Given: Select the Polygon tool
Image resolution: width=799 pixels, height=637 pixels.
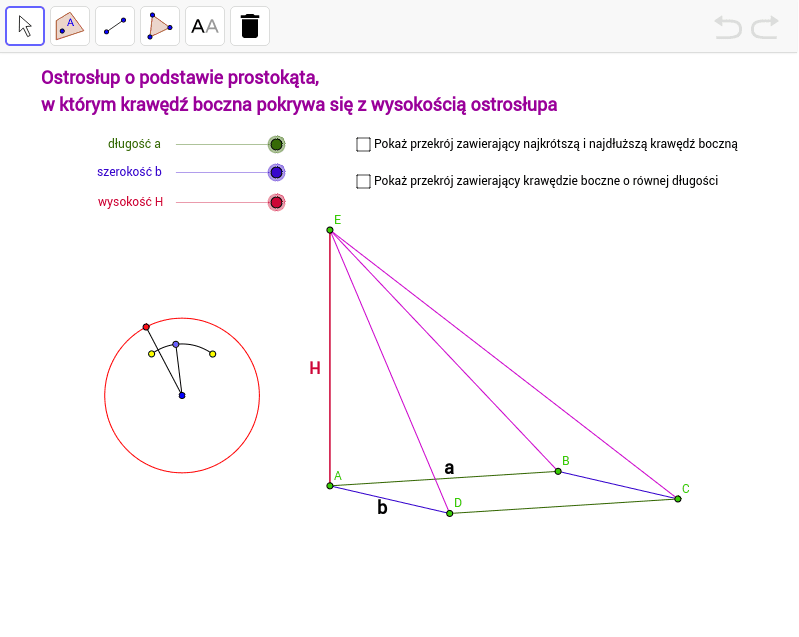Looking at the screenshot, I should pyautogui.click(x=70, y=26).
